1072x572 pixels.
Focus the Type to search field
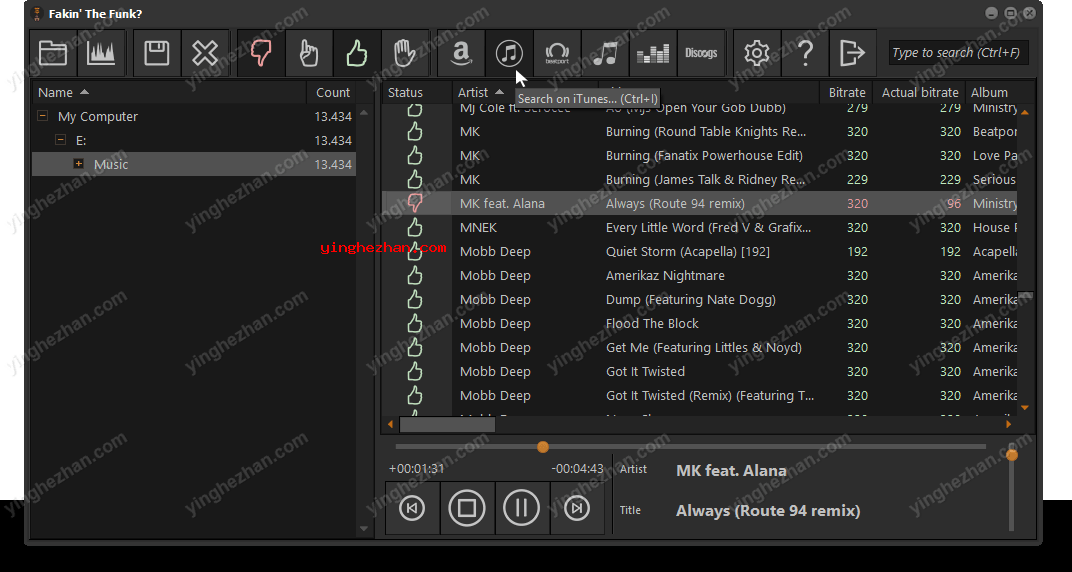(959, 53)
